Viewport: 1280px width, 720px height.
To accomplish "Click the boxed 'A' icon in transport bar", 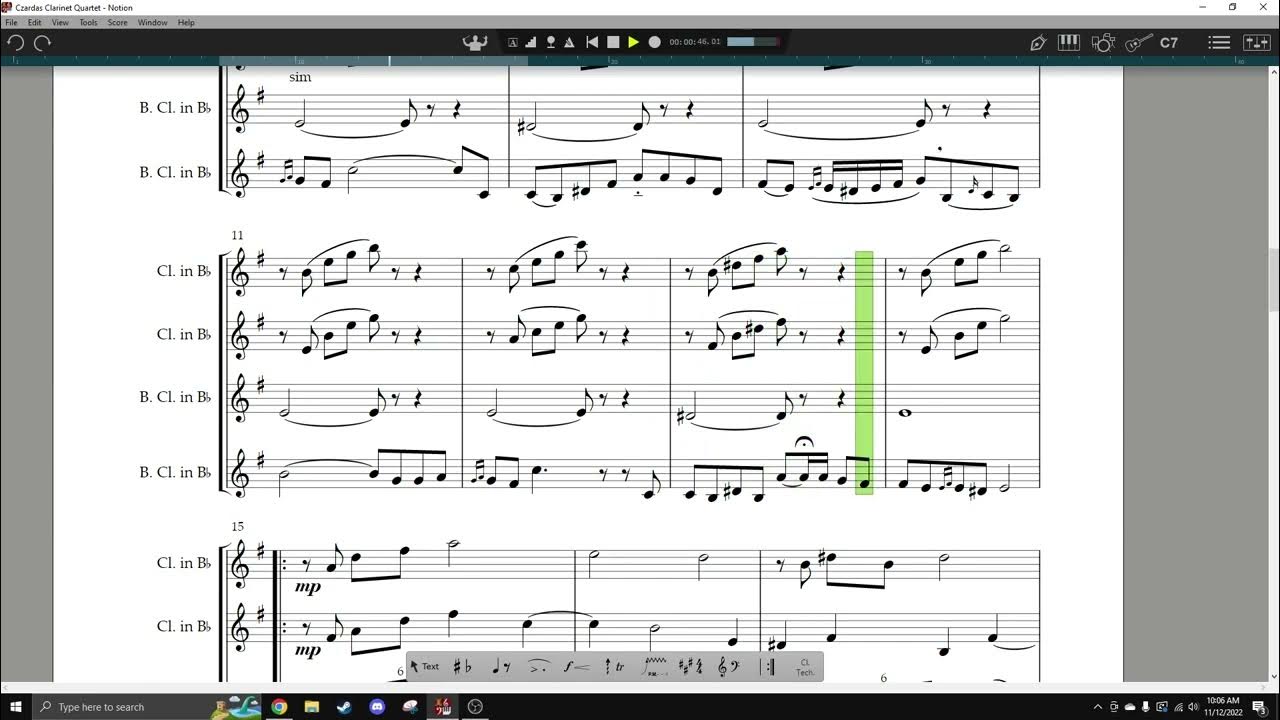I will click(513, 42).
